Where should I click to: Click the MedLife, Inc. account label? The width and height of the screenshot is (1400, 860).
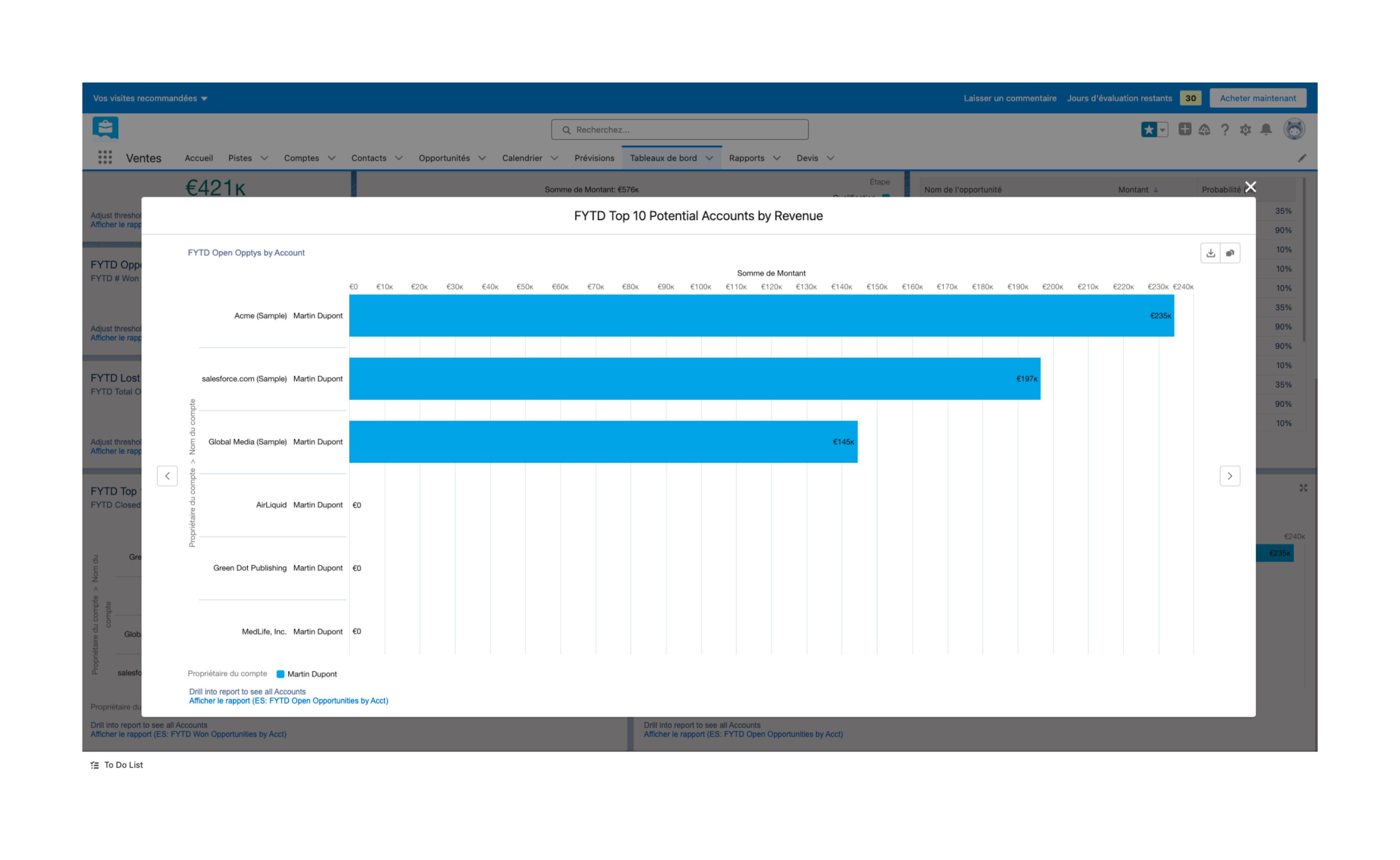pyautogui.click(x=264, y=632)
